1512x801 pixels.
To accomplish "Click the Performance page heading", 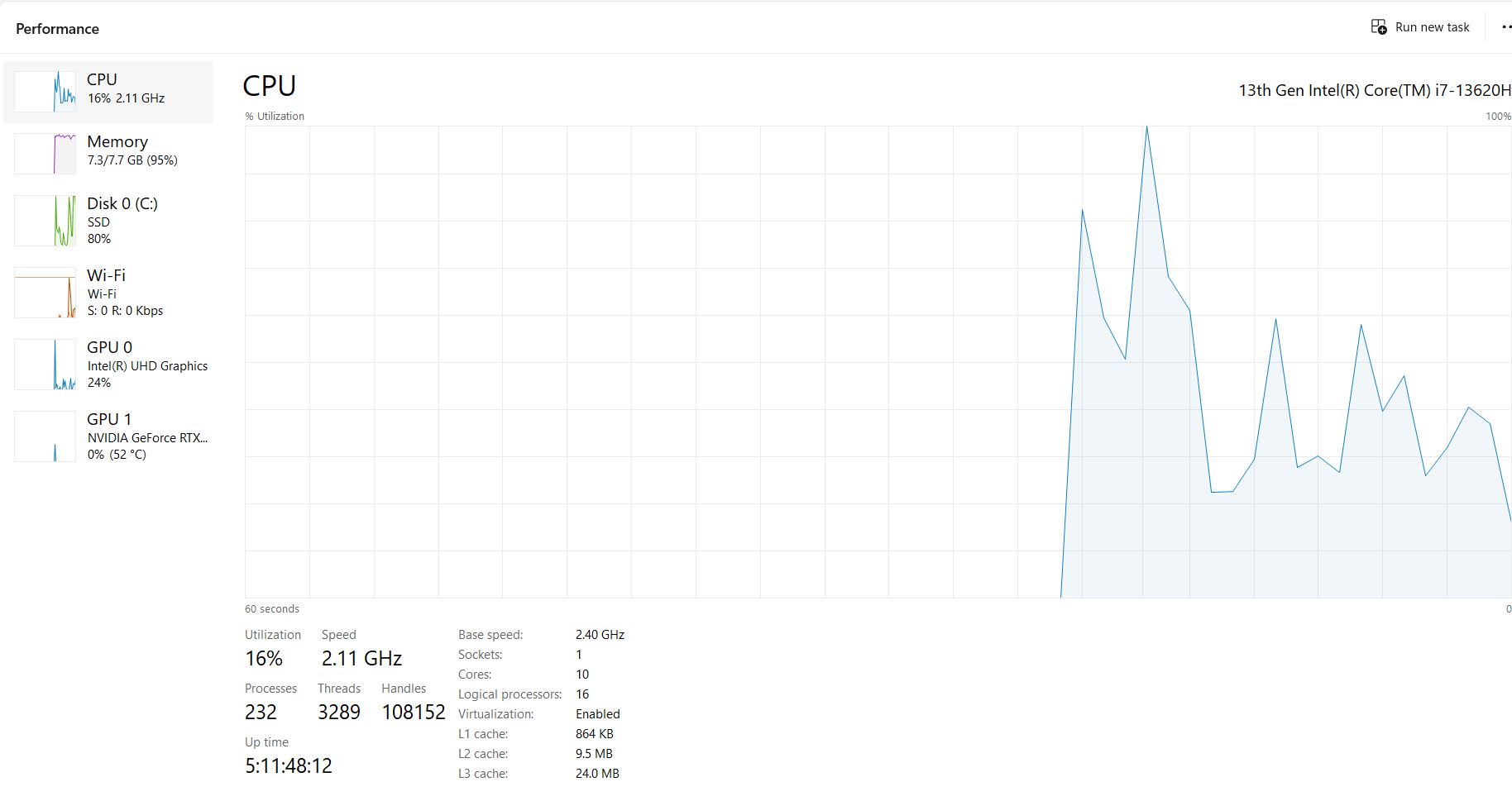I will coord(57,29).
